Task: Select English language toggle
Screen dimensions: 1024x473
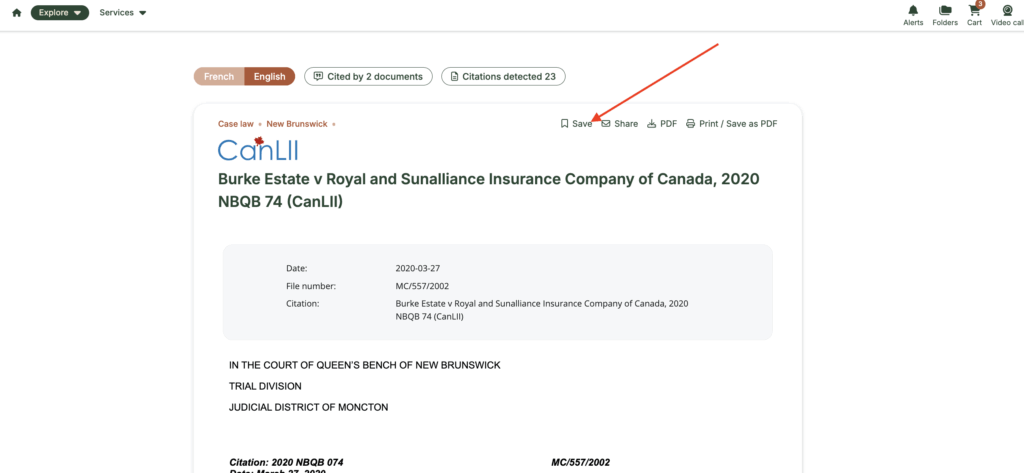Action: [x=270, y=76]
